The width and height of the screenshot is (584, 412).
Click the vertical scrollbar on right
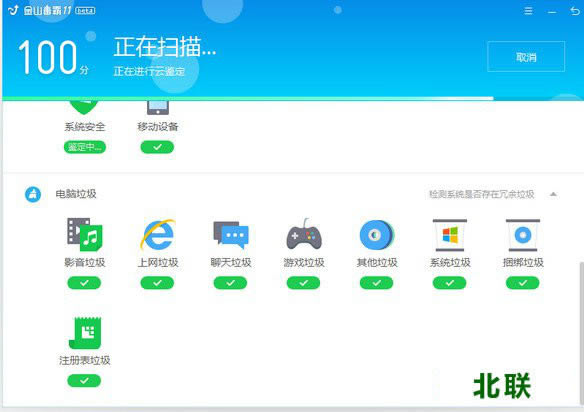click(x=581, y=333)
